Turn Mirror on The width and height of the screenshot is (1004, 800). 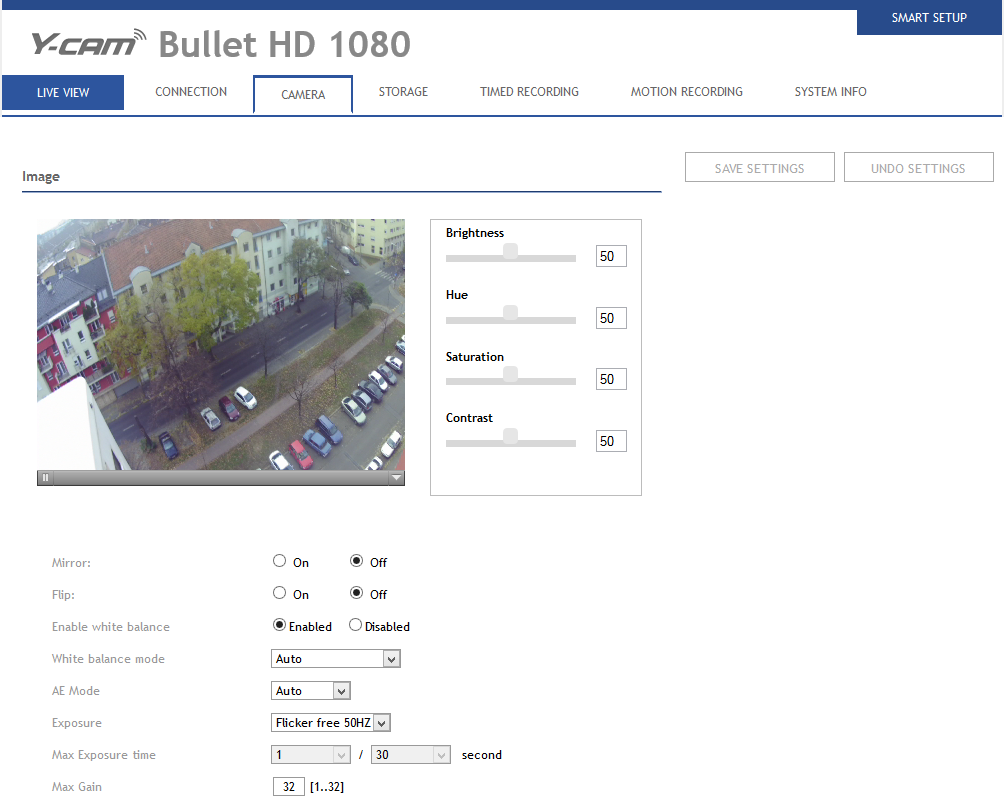click(x=280, y=561)
